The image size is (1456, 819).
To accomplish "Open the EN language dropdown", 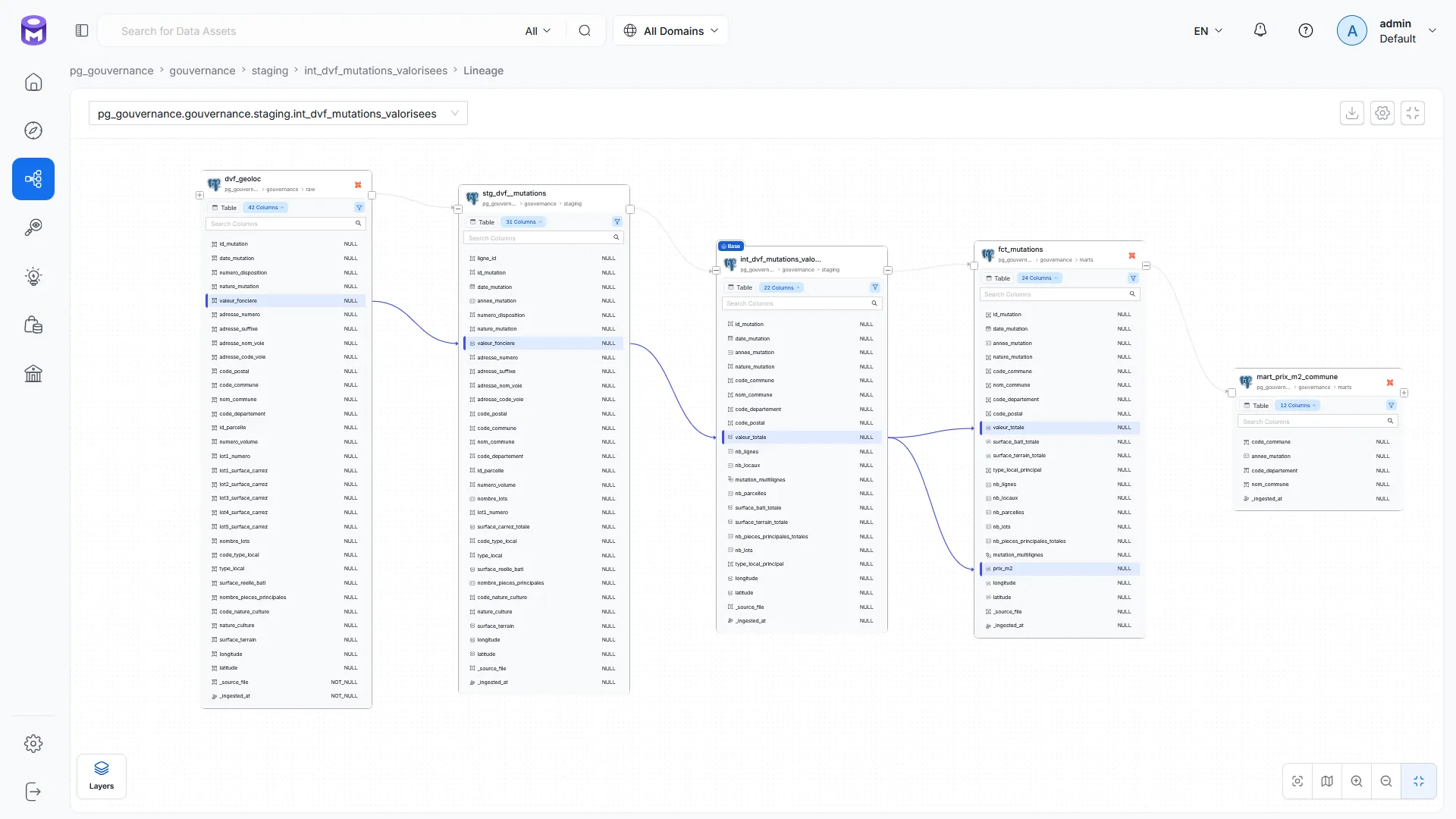I will click(1208, 31).
